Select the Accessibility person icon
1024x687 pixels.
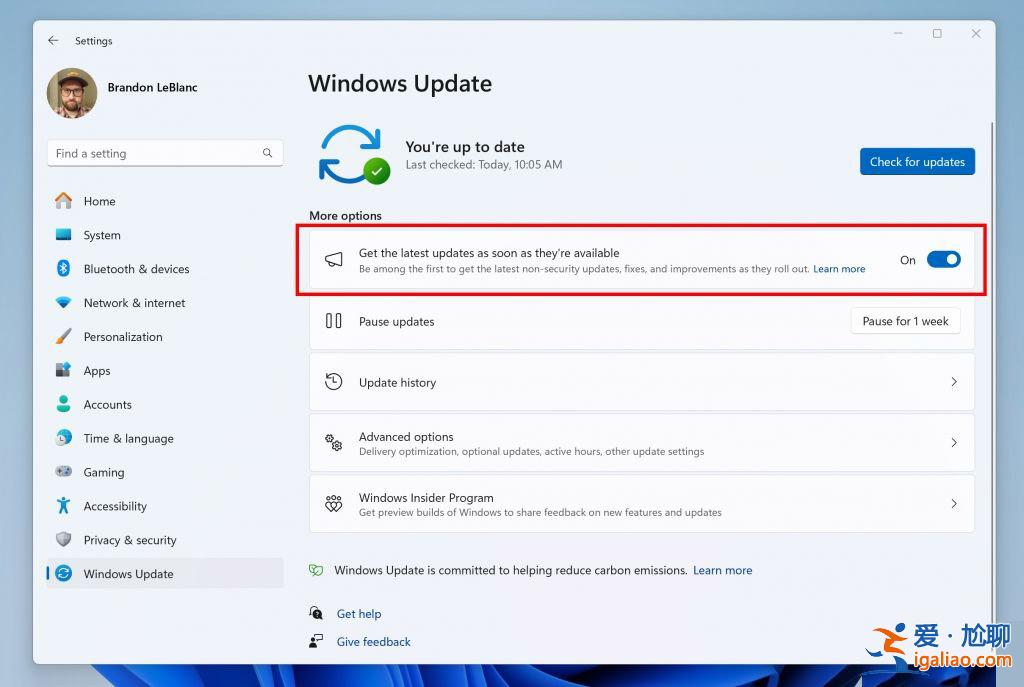coord(64,506)
